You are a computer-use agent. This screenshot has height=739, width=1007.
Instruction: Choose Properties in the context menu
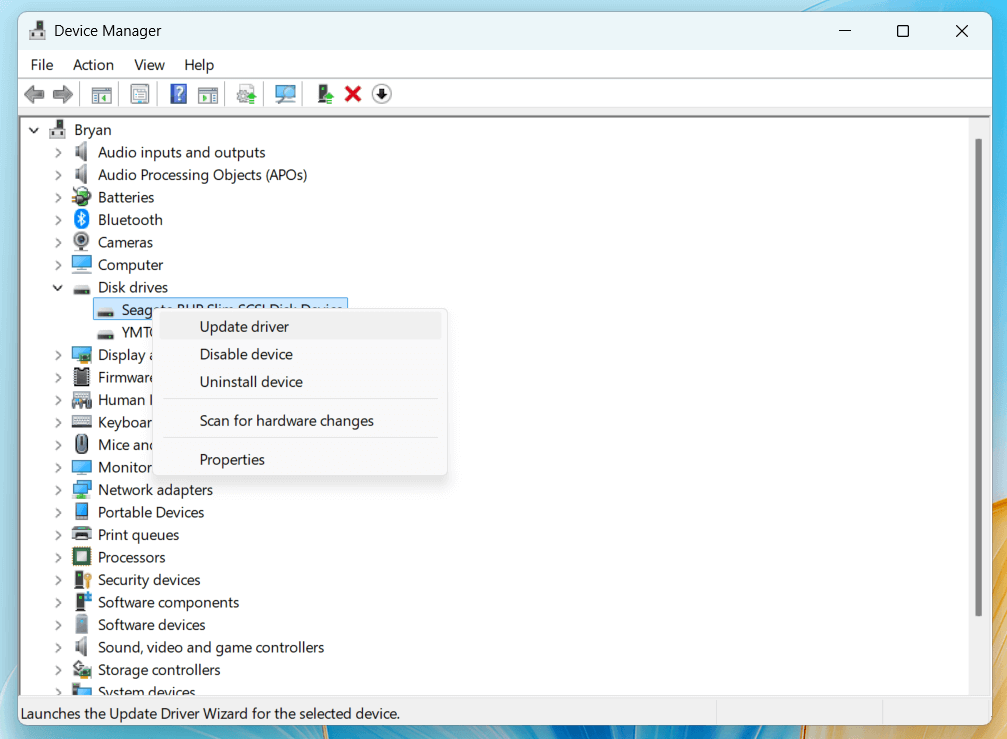(x=232, y=459)
